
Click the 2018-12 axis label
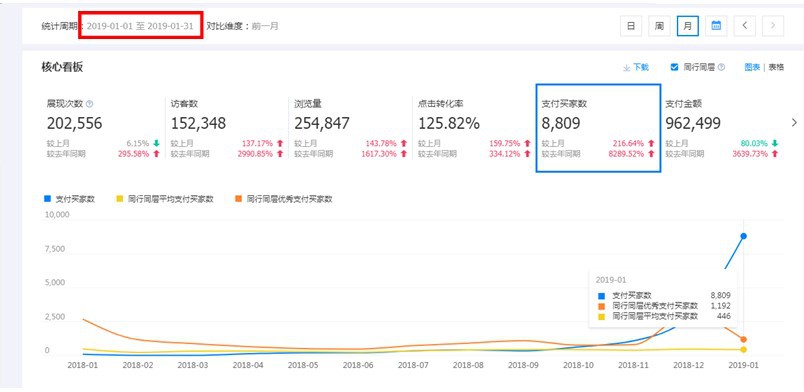(689, 365)
